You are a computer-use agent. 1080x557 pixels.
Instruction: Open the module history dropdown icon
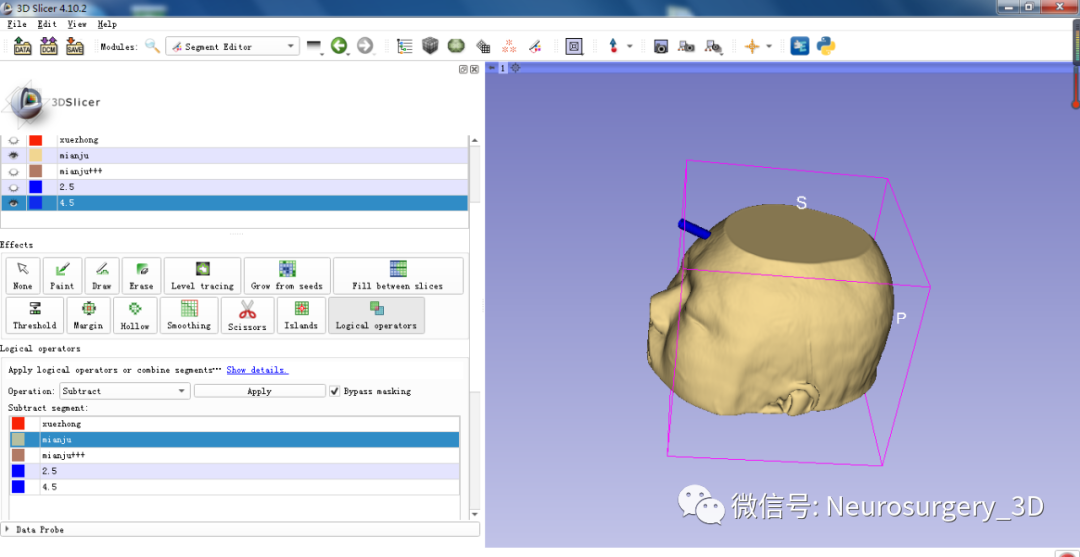[315, 46]
